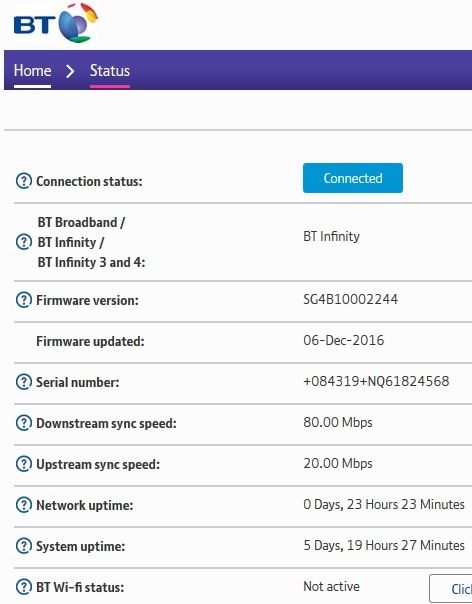
Task: Open help for Upstream sync speed
Action: click(24, 464)
